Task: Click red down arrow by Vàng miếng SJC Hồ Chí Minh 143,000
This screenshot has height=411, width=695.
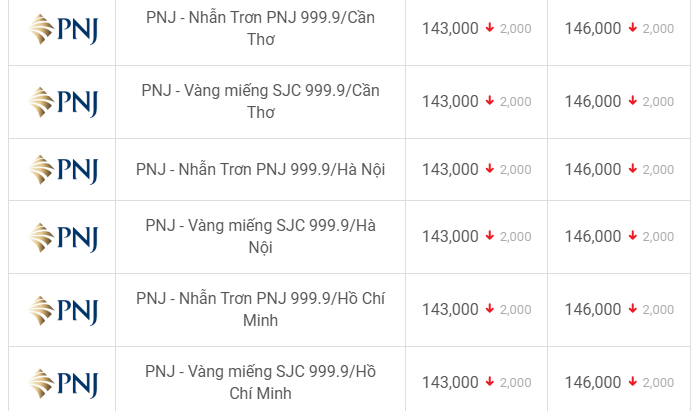Action: [490, 382]
